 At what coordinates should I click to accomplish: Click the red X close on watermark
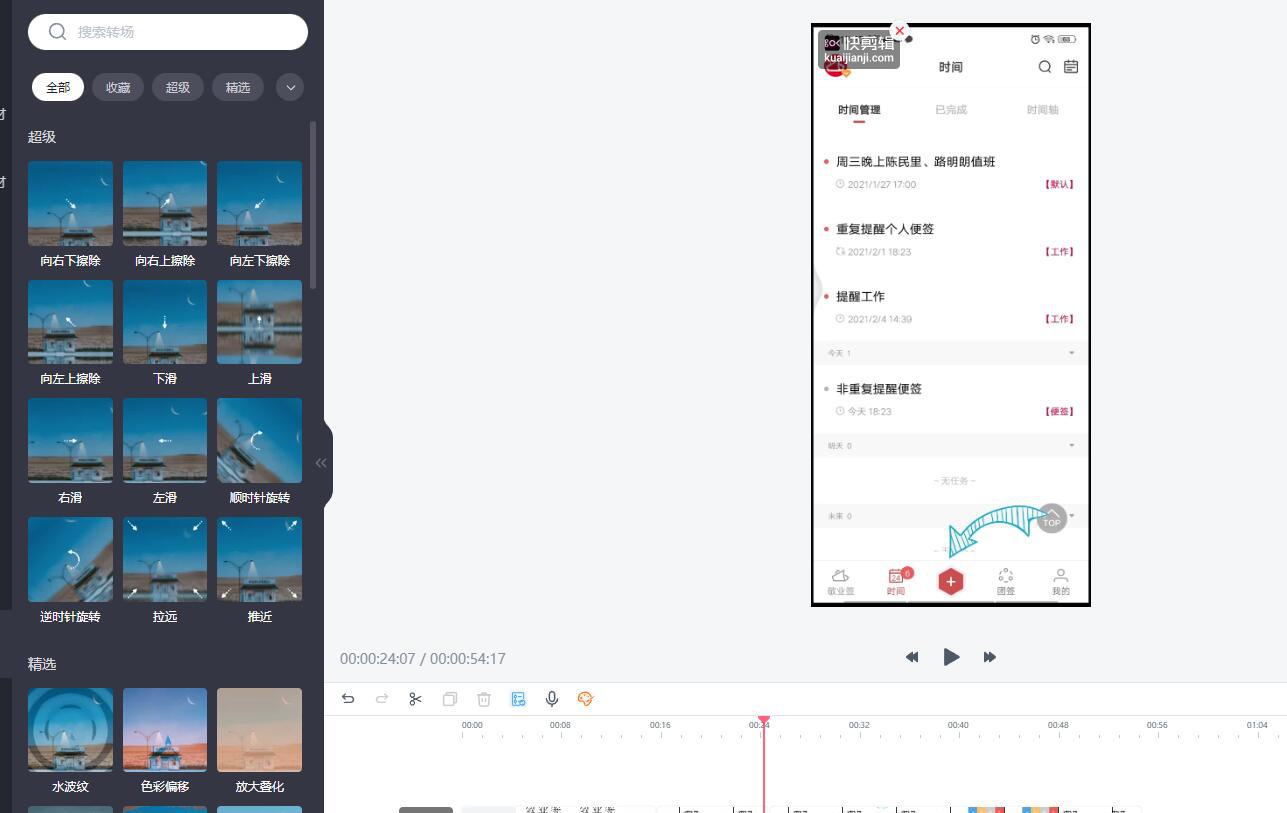click(899, 31)
